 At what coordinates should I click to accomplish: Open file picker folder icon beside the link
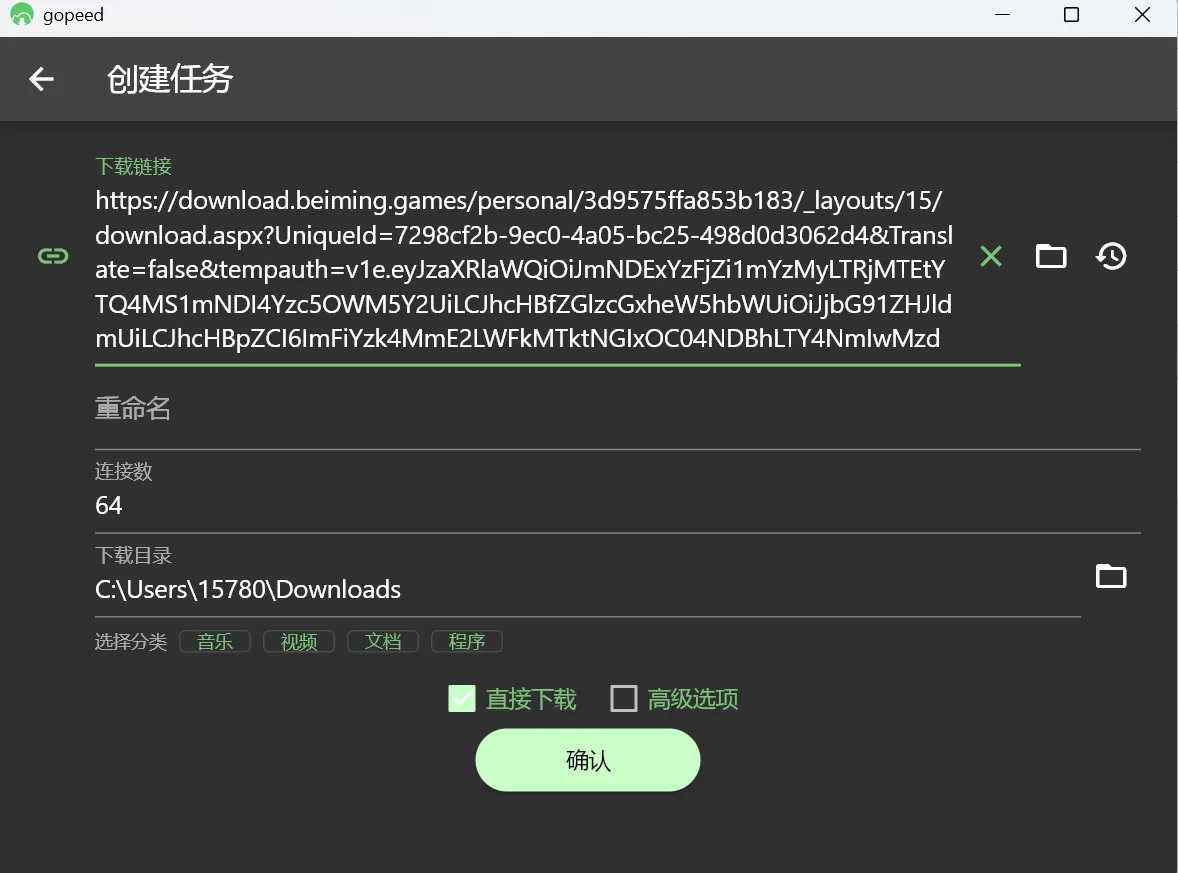tap(1050, 256)
